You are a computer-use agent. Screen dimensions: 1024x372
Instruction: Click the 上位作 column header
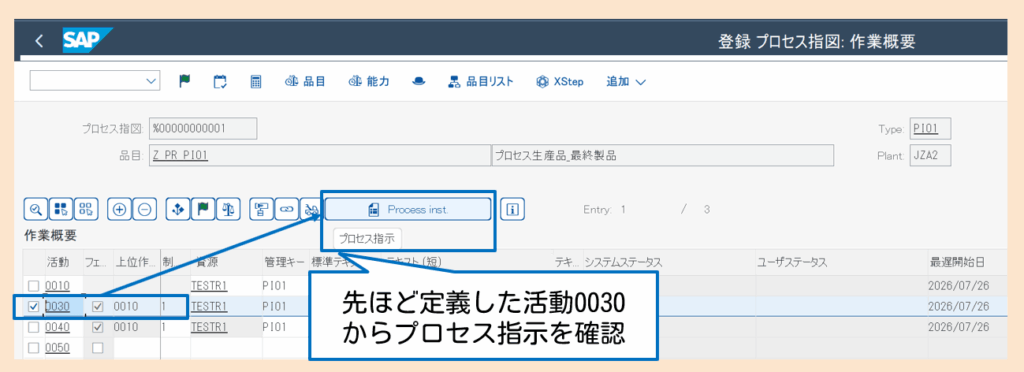[136, 262]
